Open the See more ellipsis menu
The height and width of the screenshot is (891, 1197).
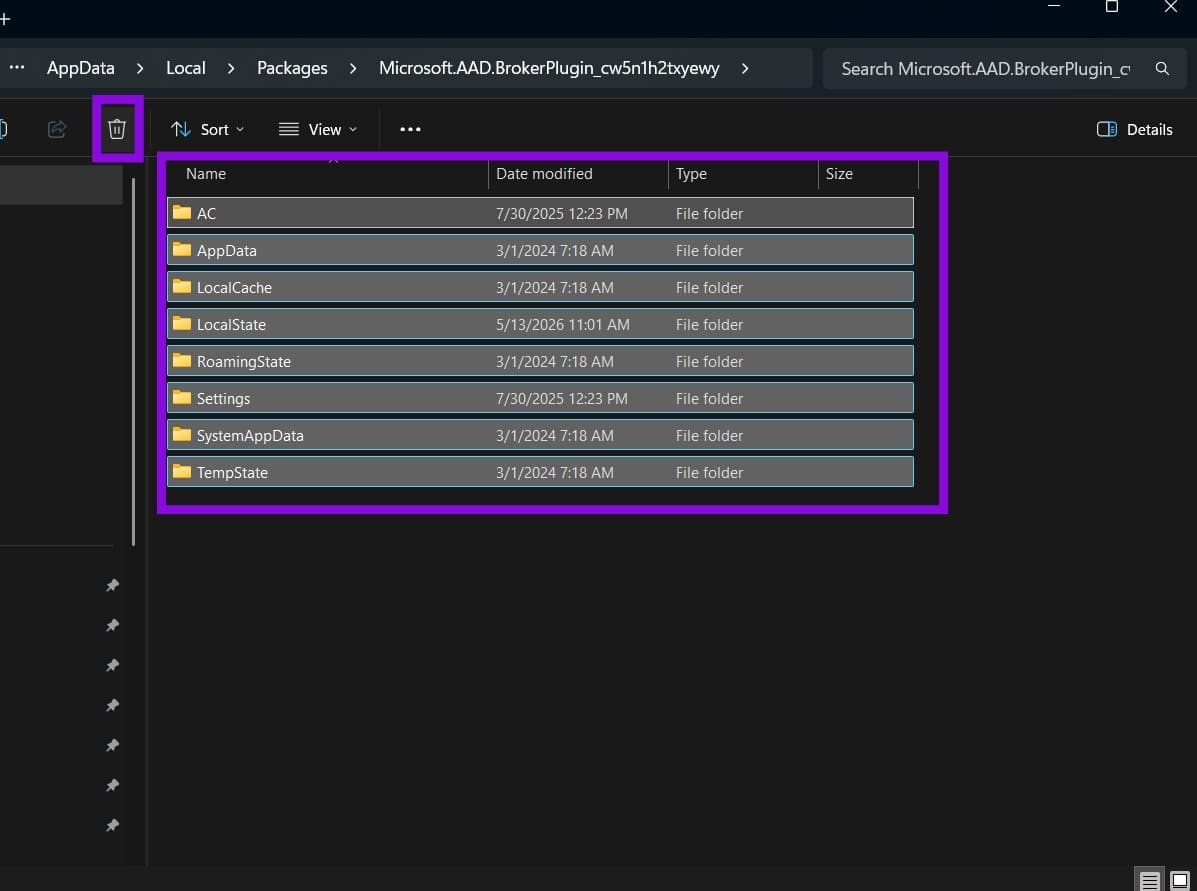(411, 129)
